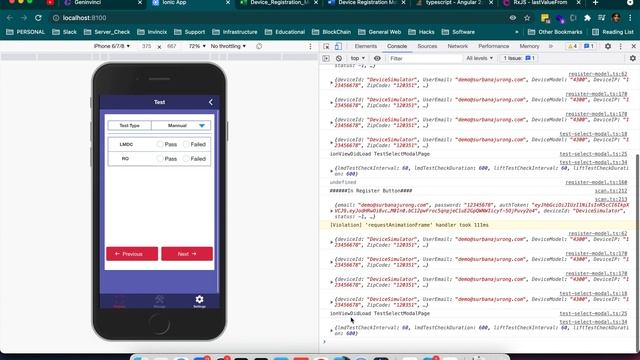
Task: Open DevTools settings gear in tab bar
Action: pos(608,46)
